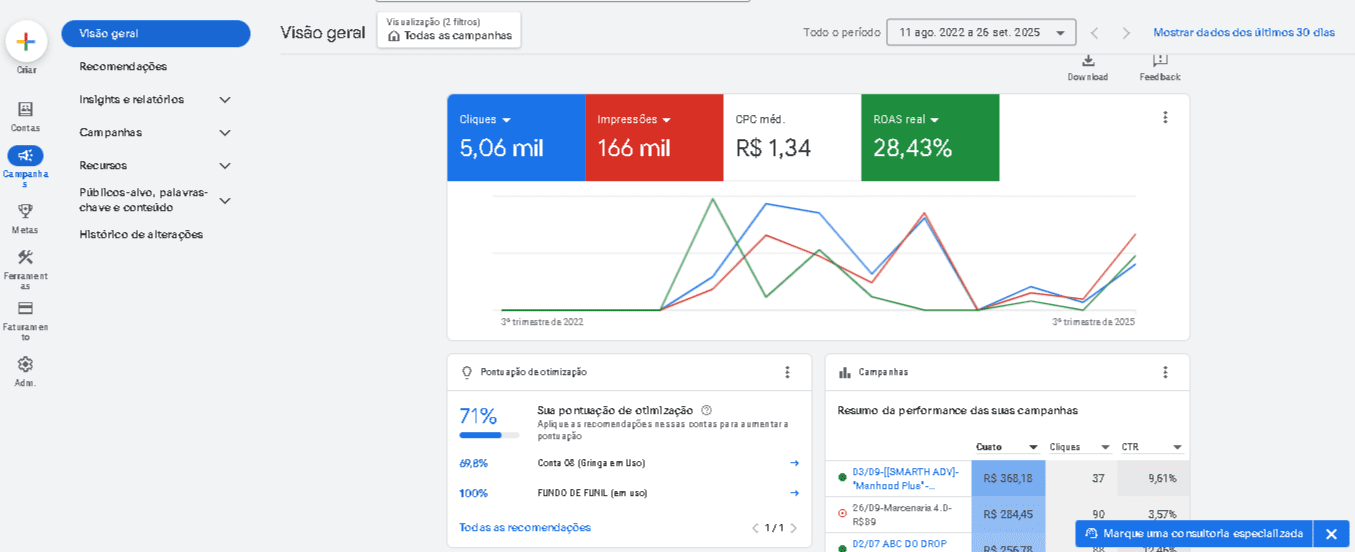
Task: Open the Contas sidebar icon
Action: click(x=25, y=109)
